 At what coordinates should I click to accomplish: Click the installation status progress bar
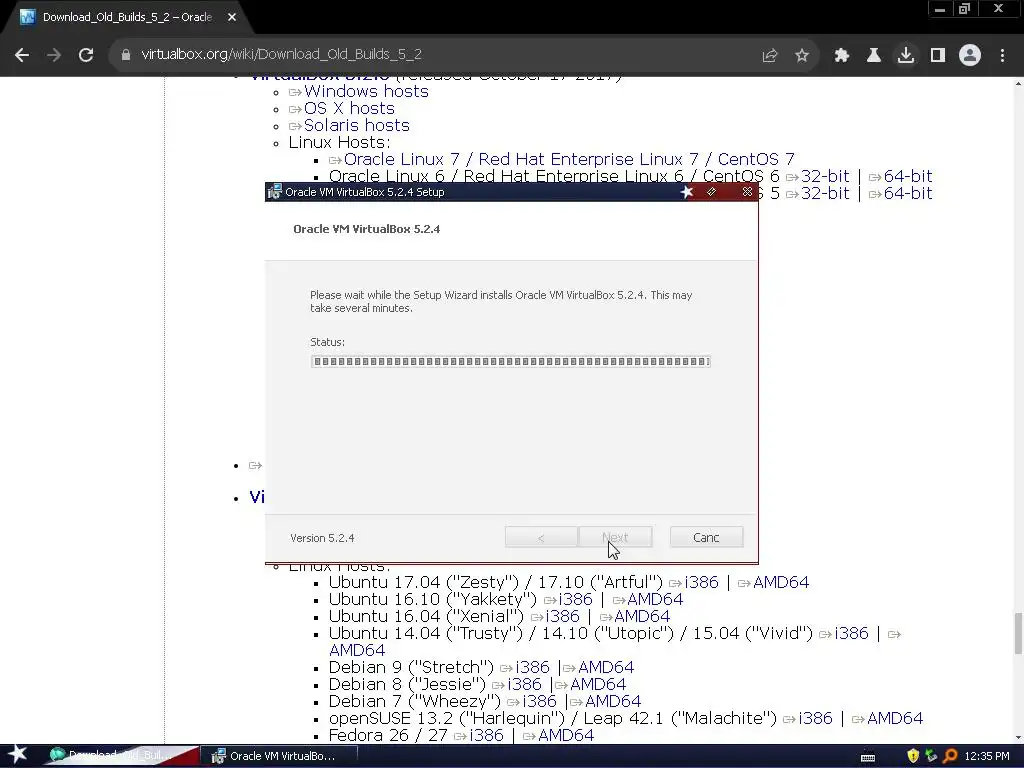point(511,362)
